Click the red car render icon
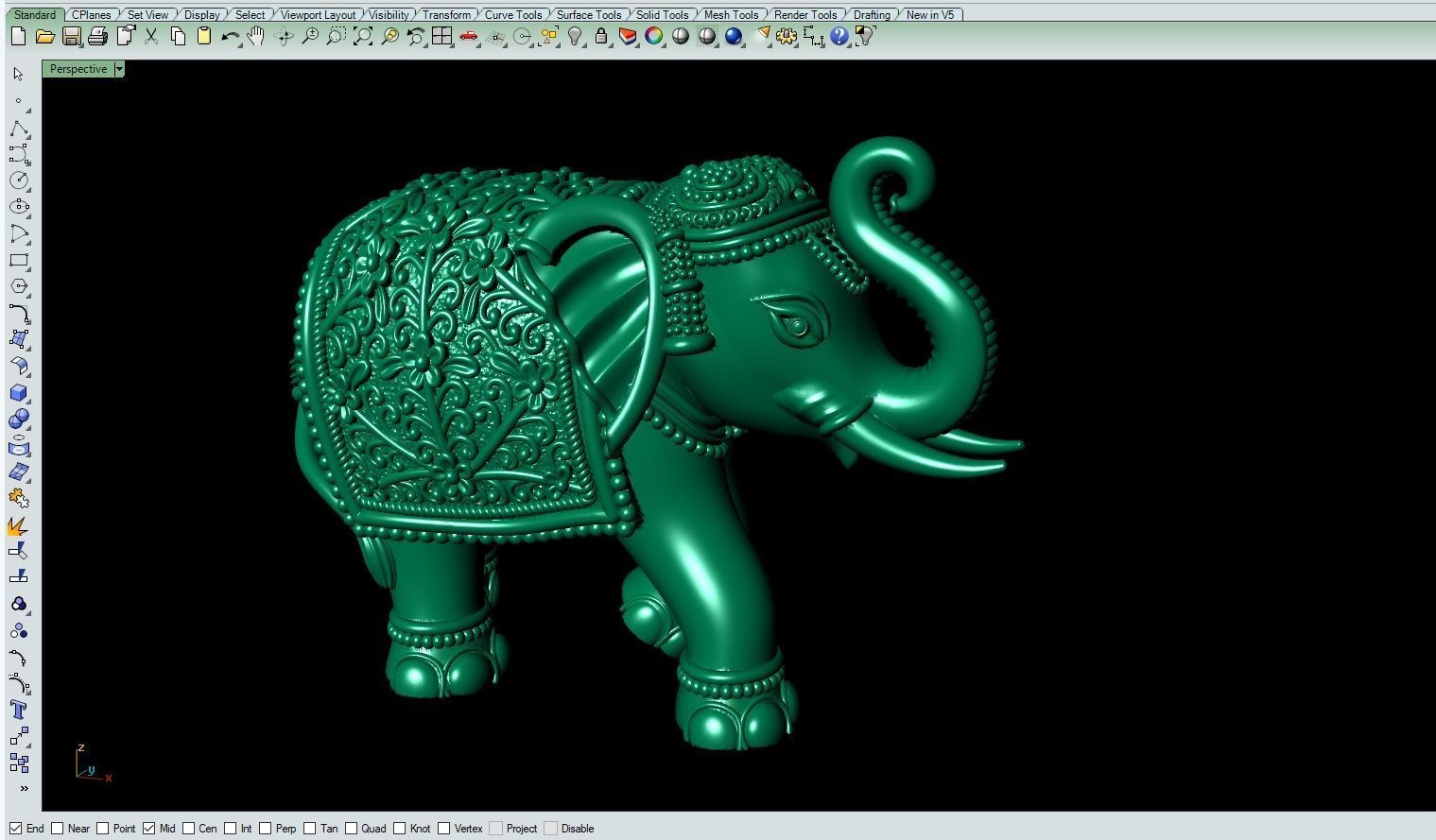Image resolution: width=1436 pixels, height=840 pixels. [468, 37]
